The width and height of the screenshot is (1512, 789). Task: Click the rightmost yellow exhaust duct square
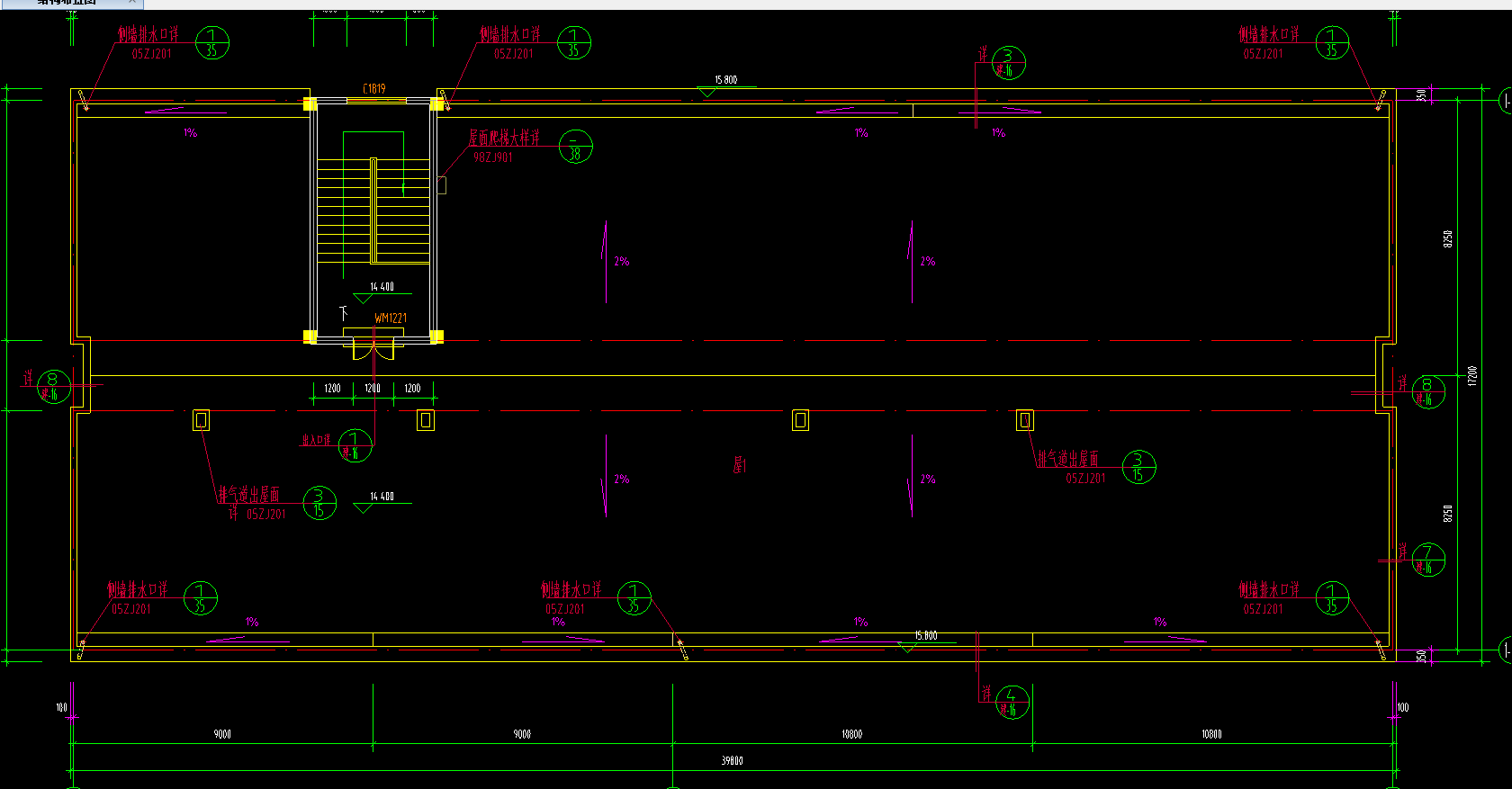(x=1024, y=420)
